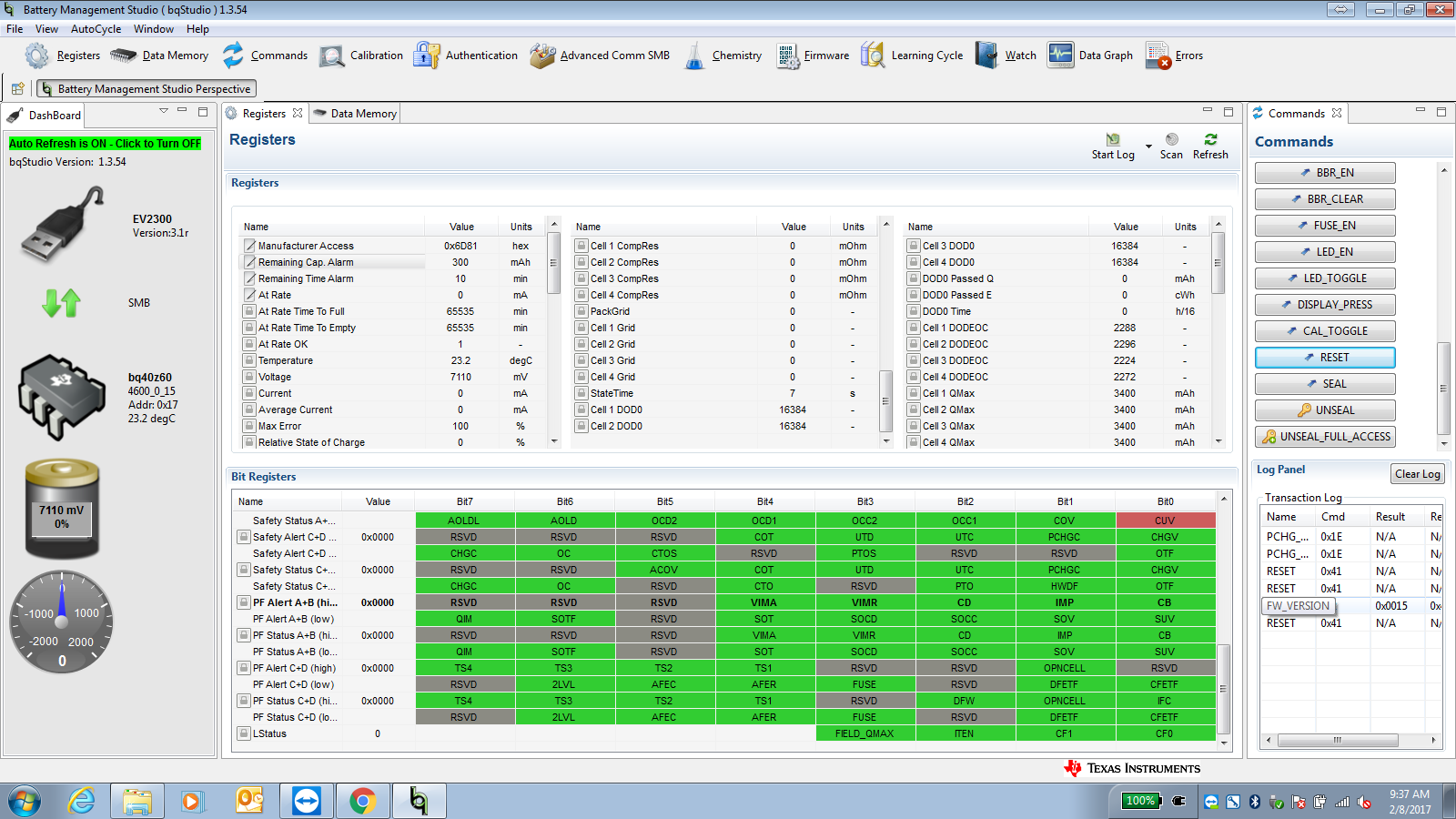
Task: Click the current gauge dial
Action: [x=62, y=622]
